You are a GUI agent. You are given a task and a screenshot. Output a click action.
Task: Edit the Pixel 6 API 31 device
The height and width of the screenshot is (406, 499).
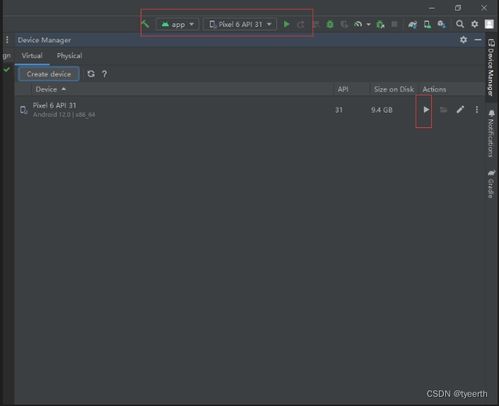tap(460, 110)
